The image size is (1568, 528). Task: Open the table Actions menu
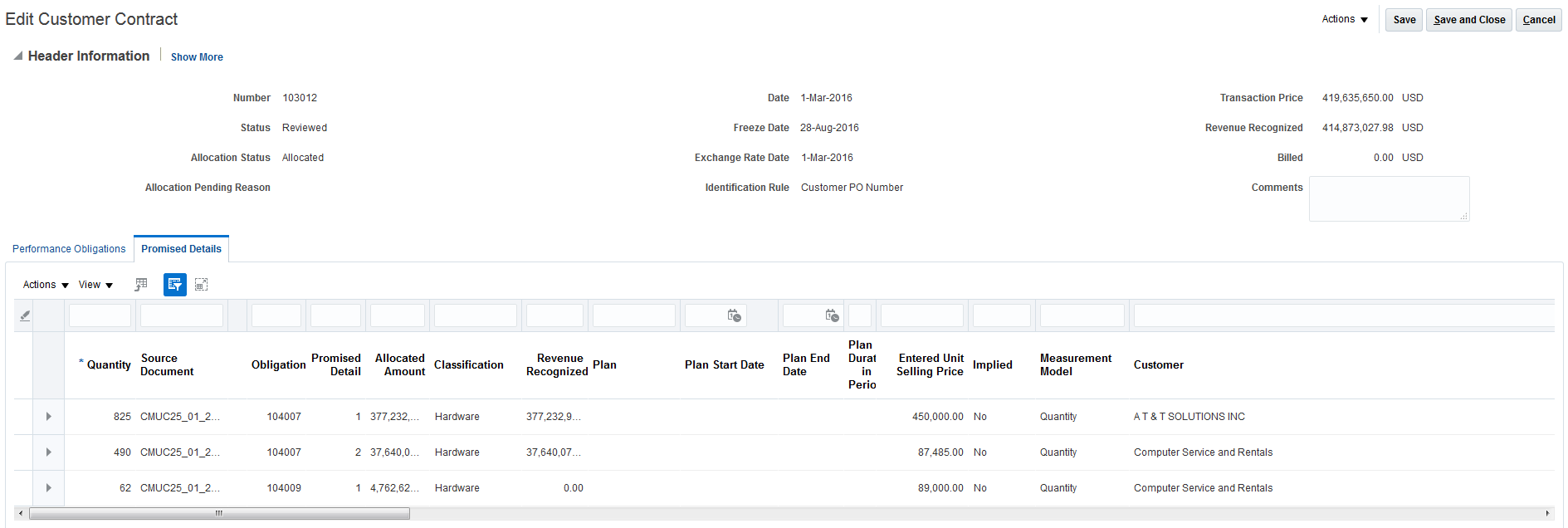tap(46, 285)
